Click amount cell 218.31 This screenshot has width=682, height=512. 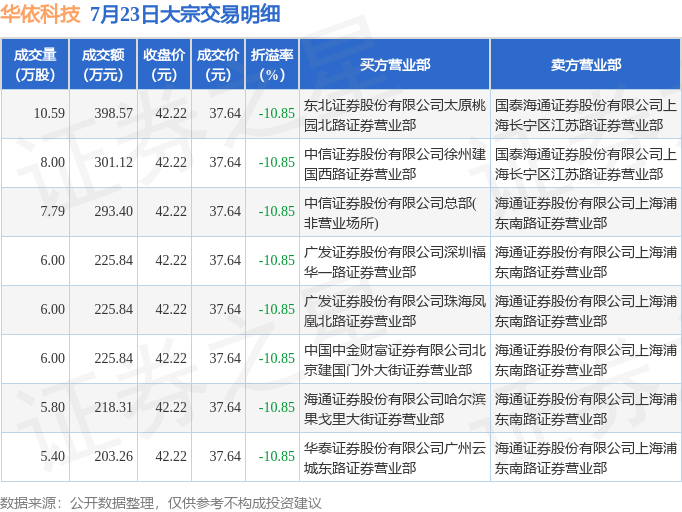point(114,408)
